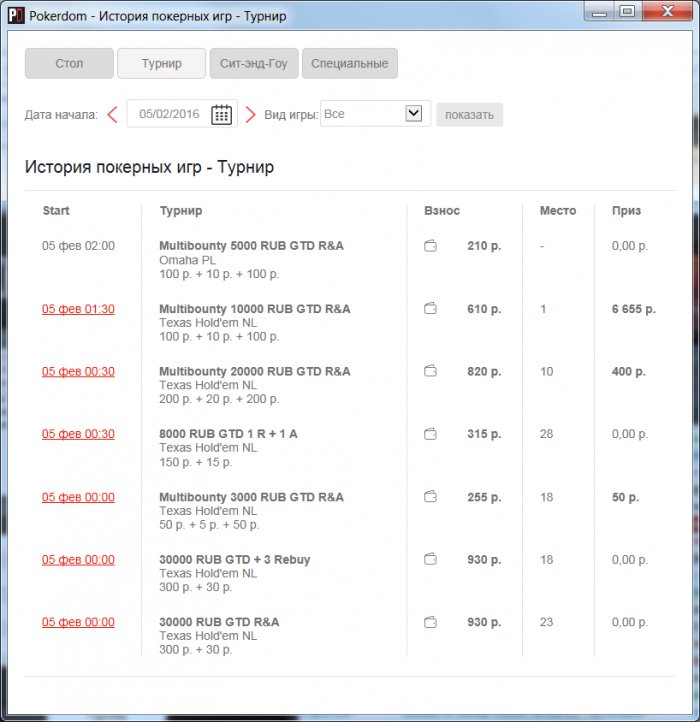
Task: Open the 05 фев 01:30 tournament link
Action: [78, 309]
